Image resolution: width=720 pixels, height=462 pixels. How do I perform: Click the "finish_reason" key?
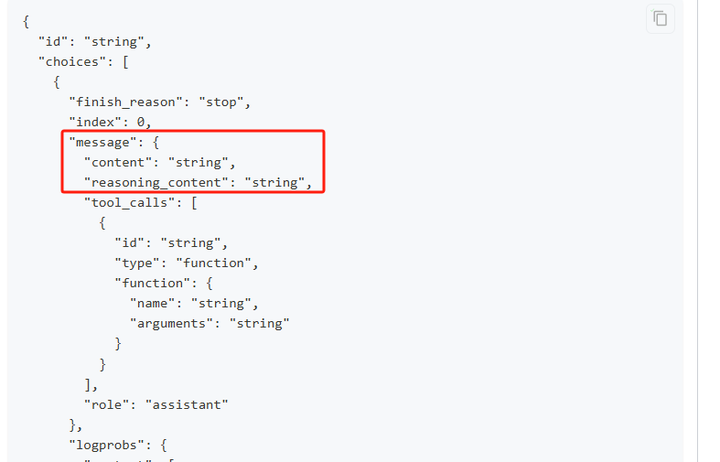(126, 101)
